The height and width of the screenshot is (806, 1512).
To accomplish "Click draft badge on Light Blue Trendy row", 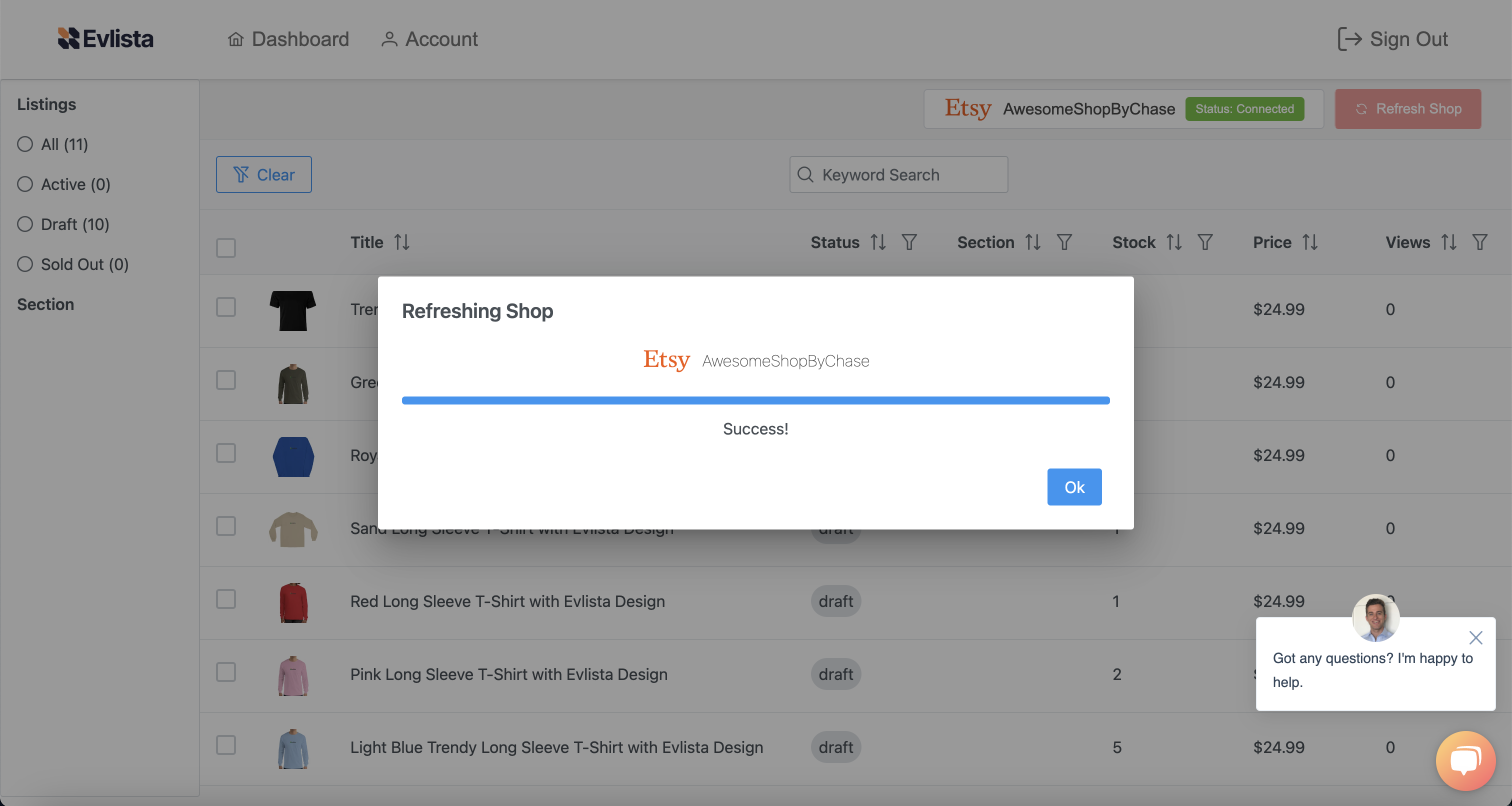I will (836, 747).
